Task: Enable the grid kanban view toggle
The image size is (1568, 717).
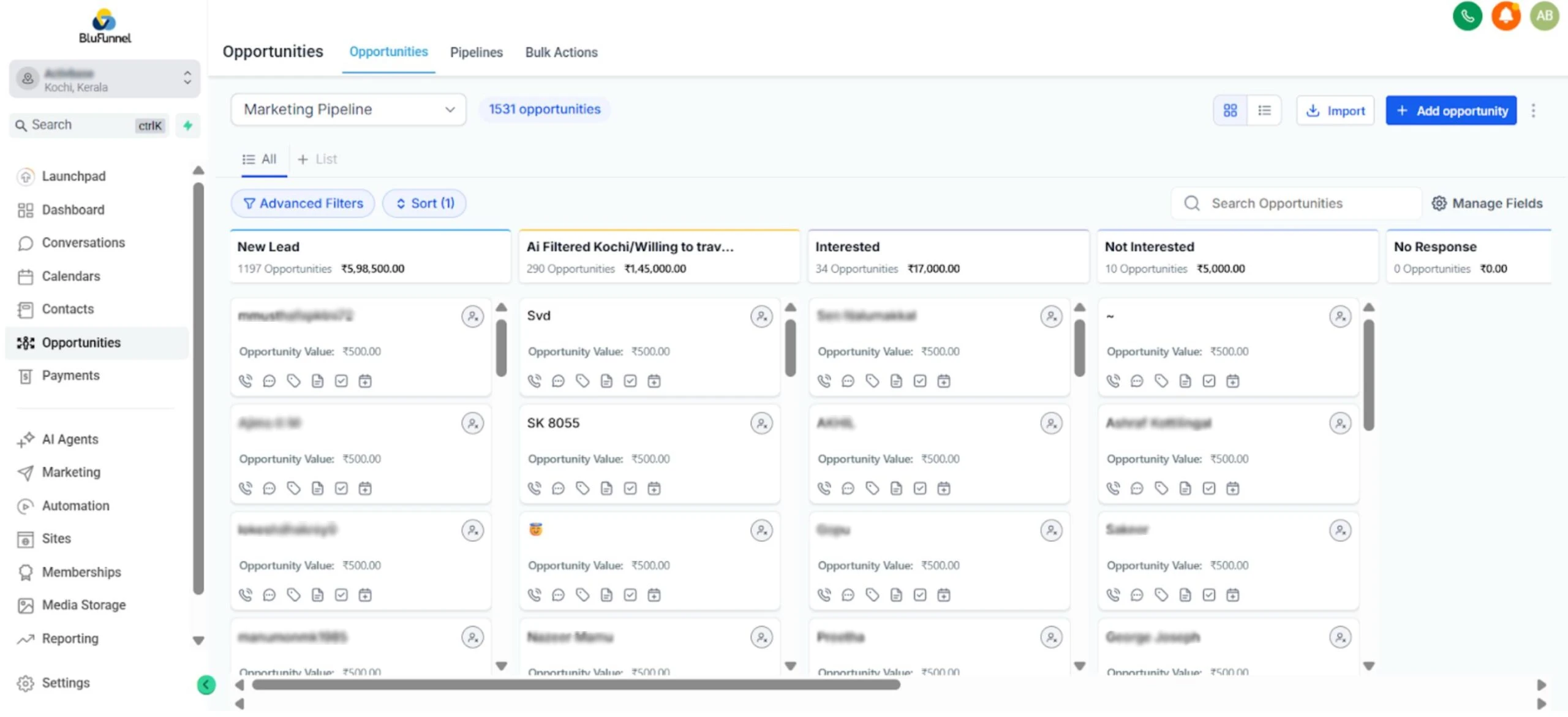Action: [1230, 110]
